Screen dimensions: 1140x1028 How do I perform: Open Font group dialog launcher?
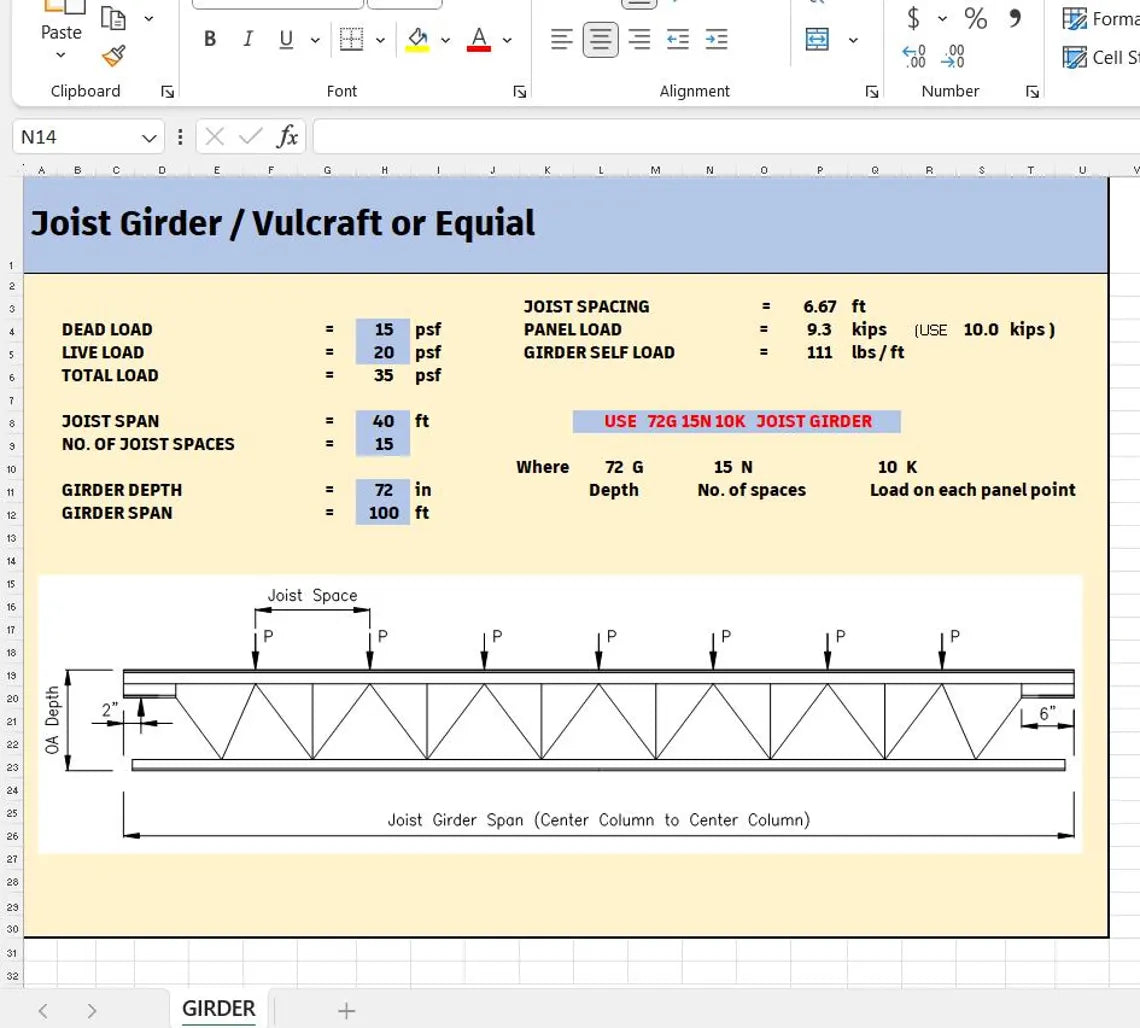click(519, 92)
